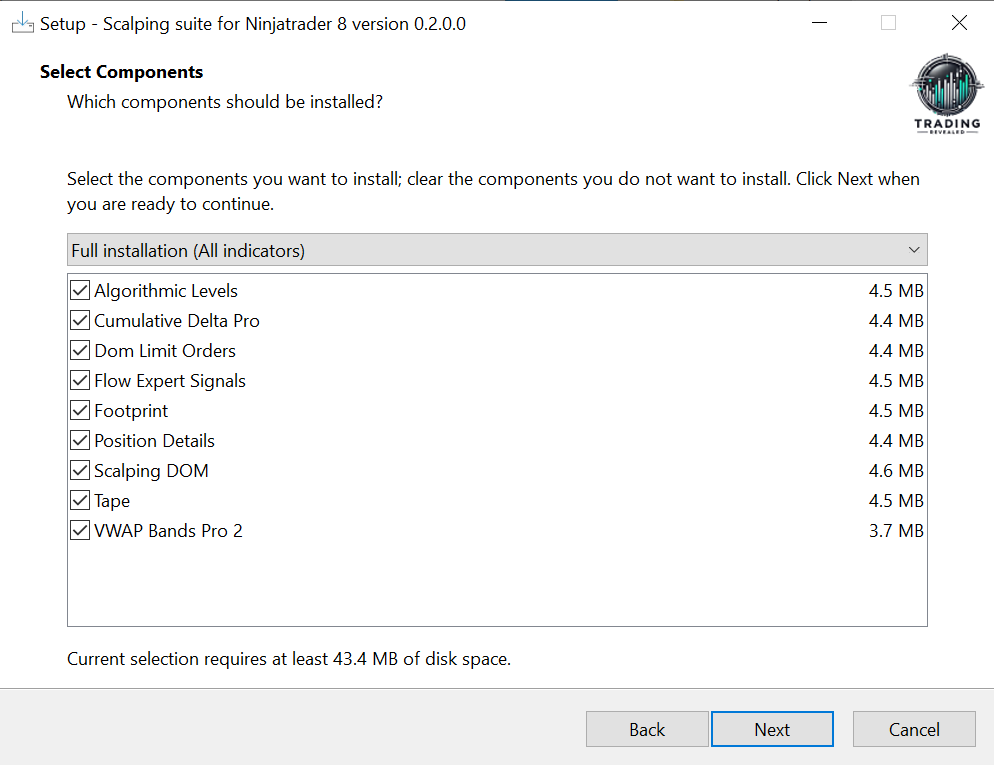Uncheck the Algorithmic Levels checkbox
994x765 pixels.
80,291
